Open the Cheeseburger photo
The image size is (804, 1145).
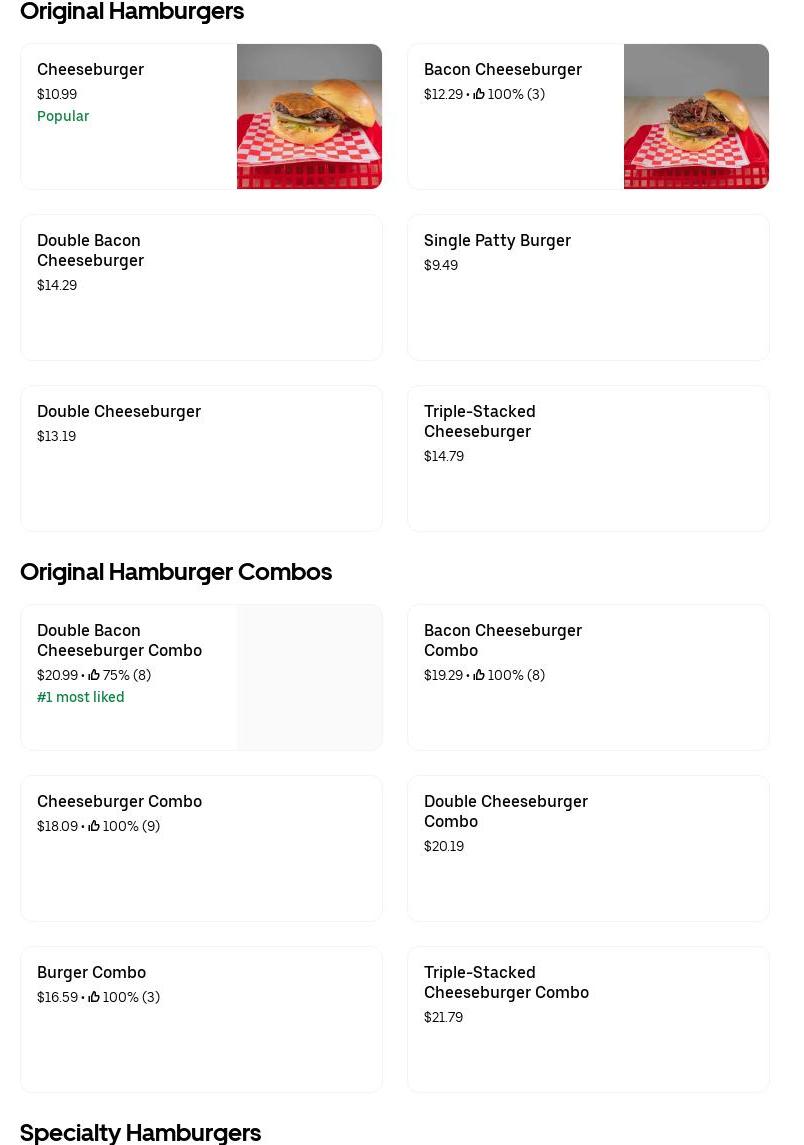coord(309,116)
